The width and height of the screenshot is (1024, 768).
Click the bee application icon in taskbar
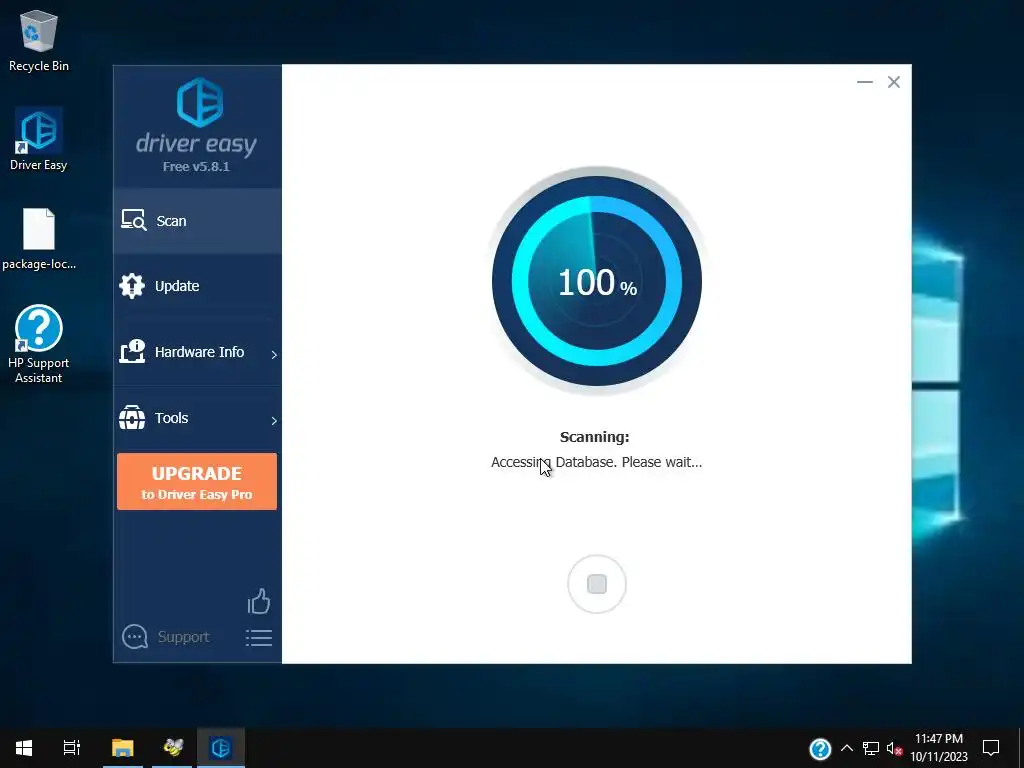[x=172, y=748]
